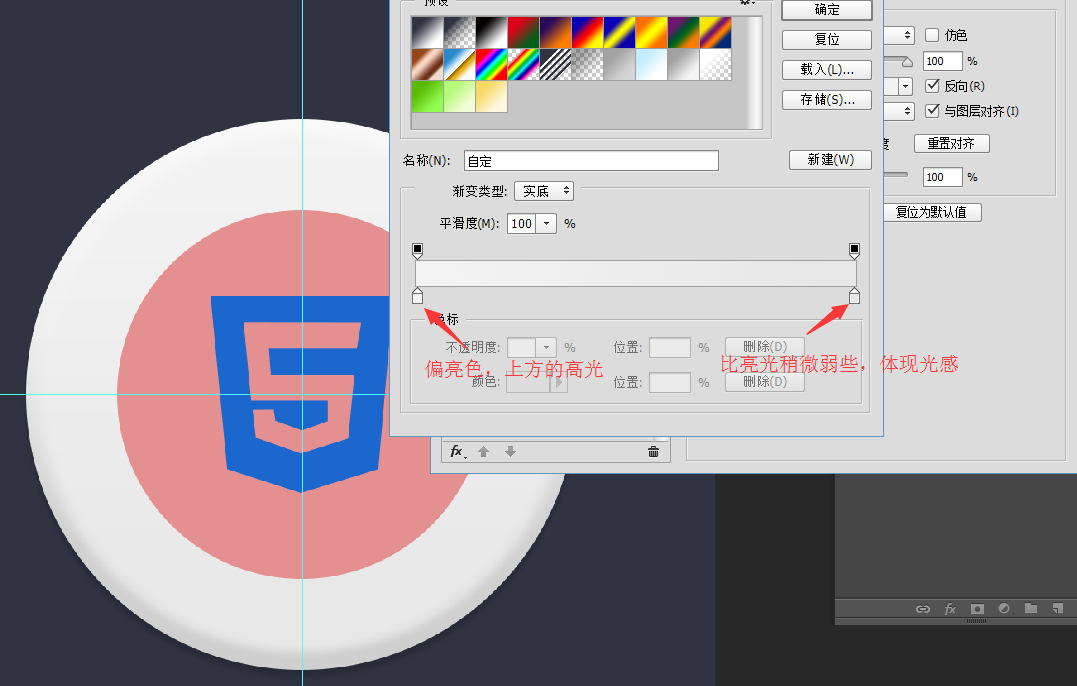
Task: Choose the blue-yellow-blue gradient preset
Action: [620, 32]
